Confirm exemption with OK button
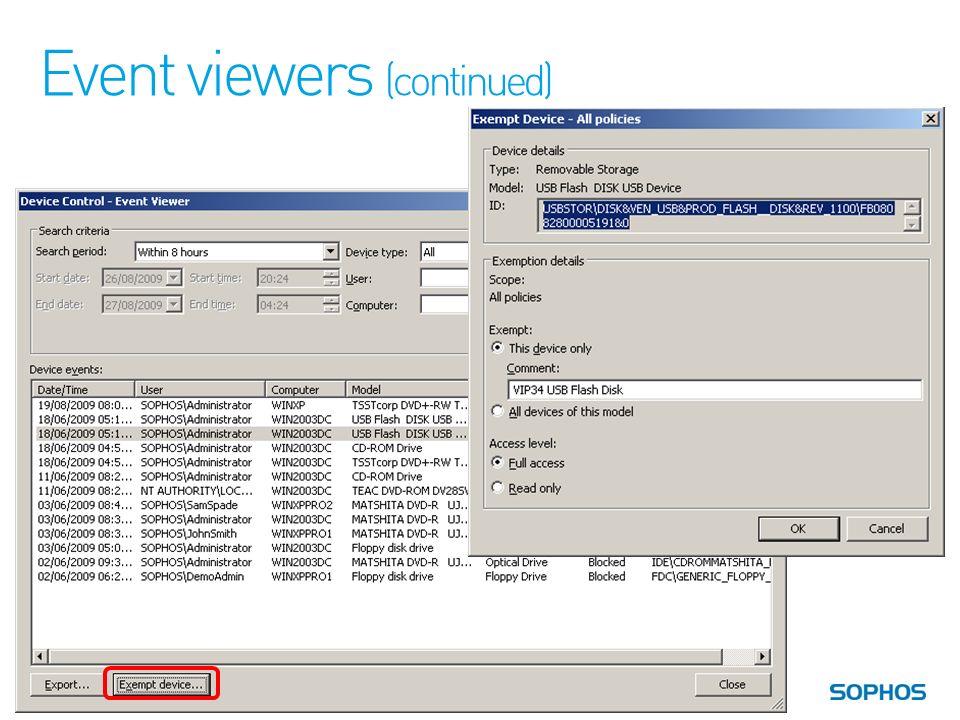 click(x=798, y=528)
